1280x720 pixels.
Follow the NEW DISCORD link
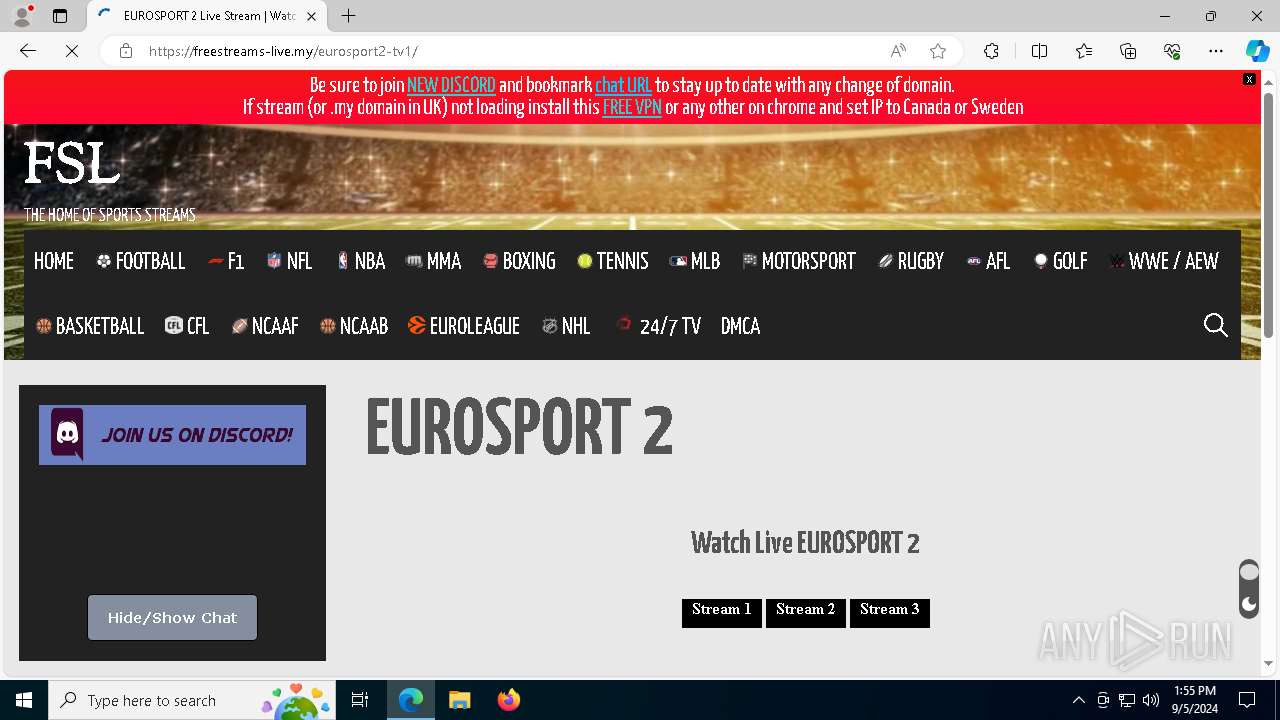click(451, 86)
